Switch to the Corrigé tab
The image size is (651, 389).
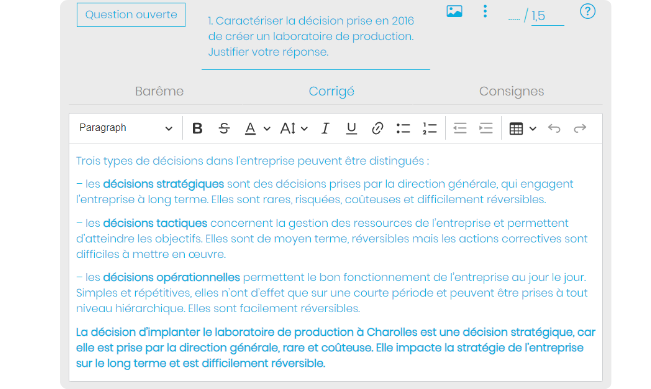[x=331, y=91]
